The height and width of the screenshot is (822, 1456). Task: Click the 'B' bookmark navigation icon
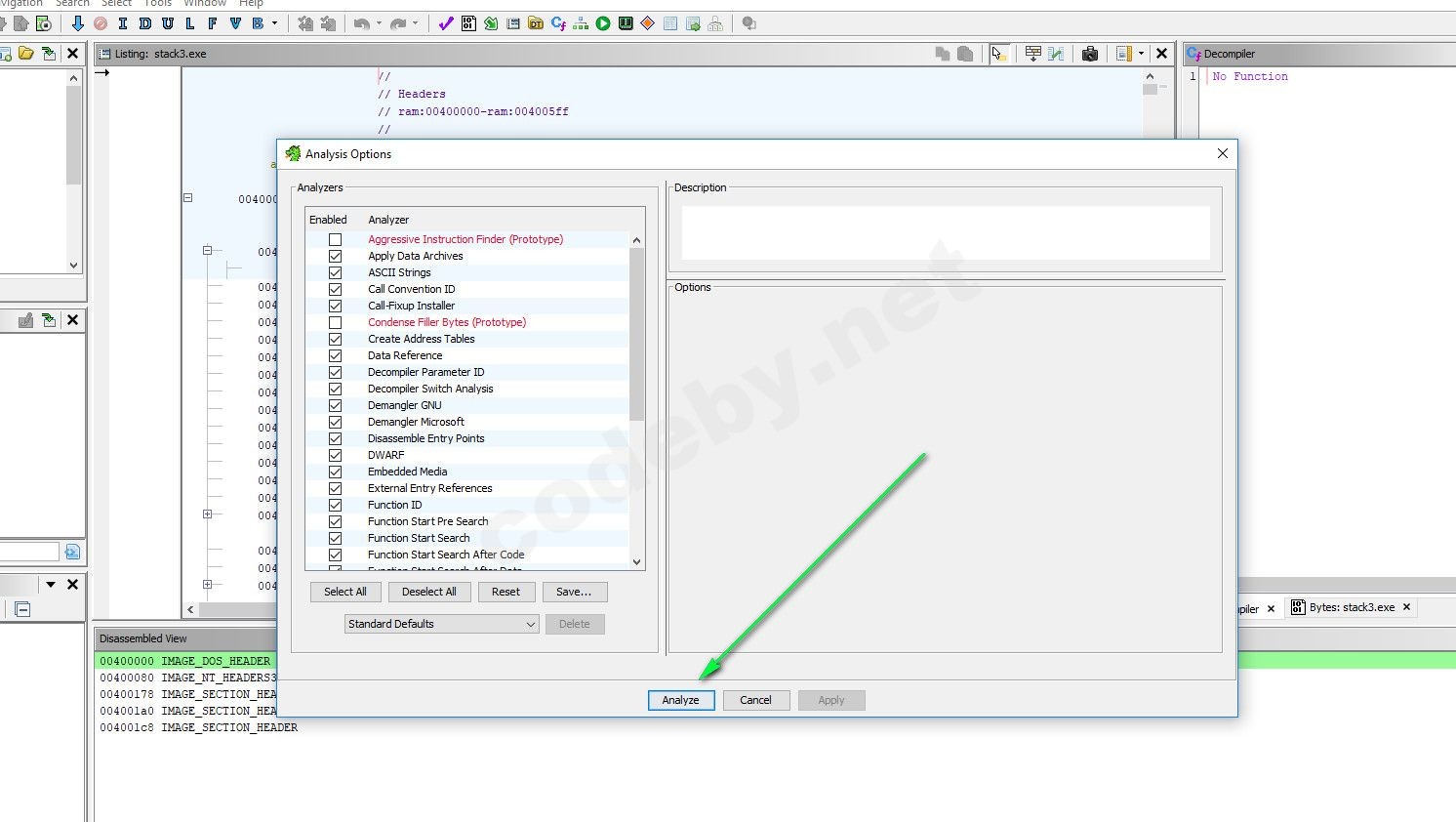click(258, 23)
